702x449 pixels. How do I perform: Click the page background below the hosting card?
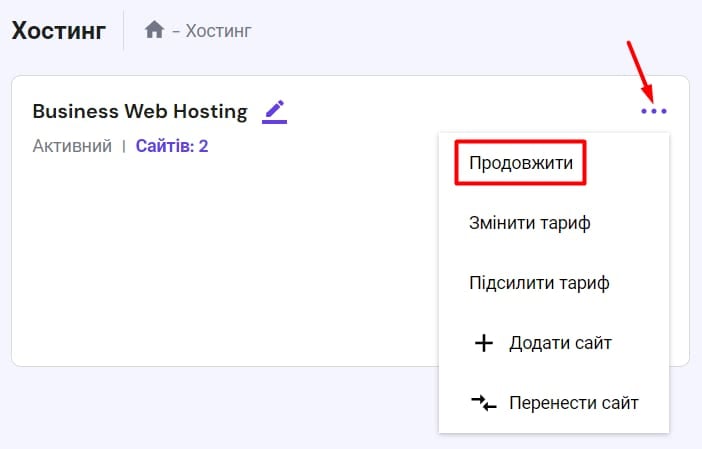220,410
